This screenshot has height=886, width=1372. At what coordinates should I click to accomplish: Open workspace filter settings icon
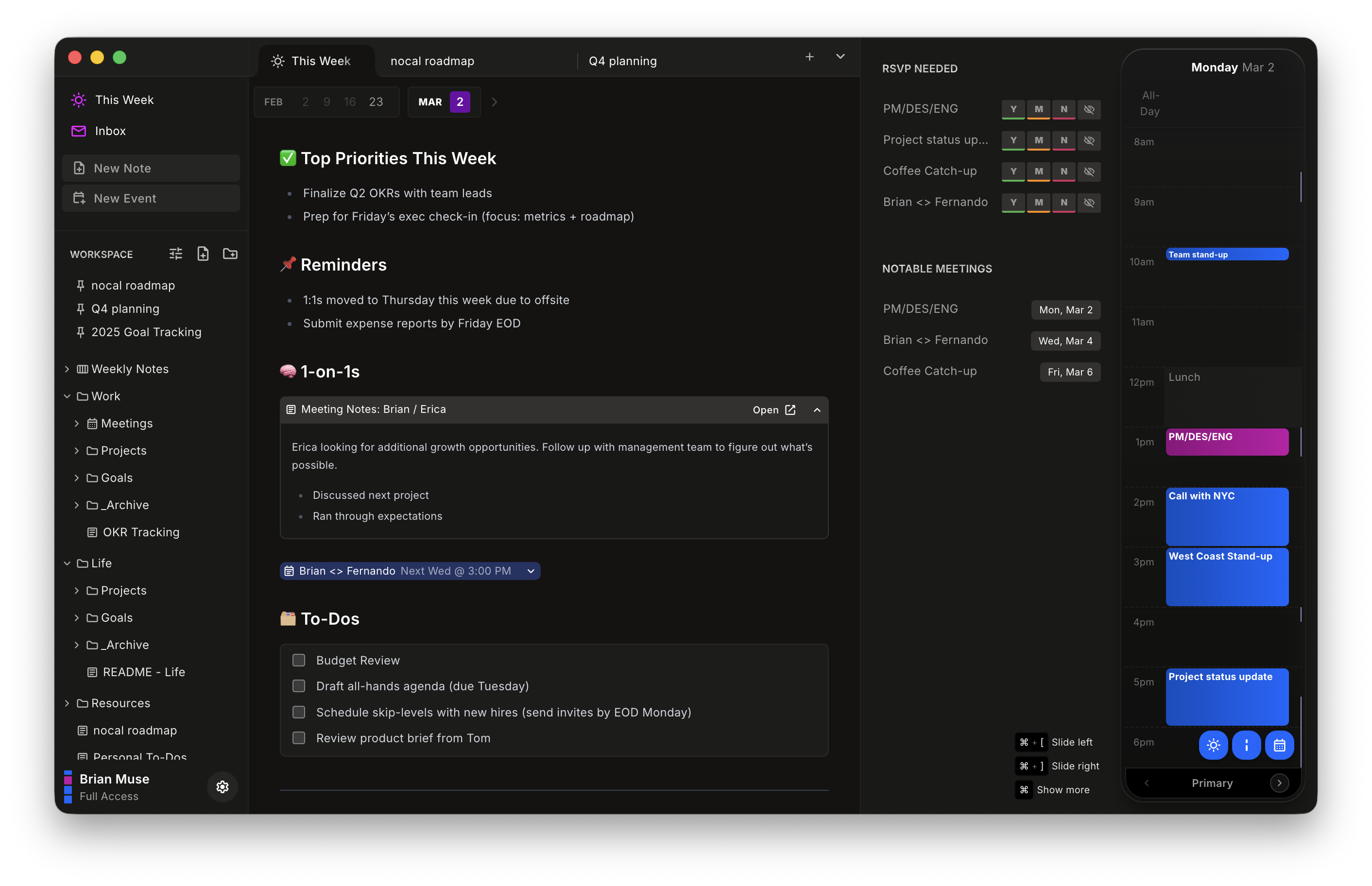[175, 254]
